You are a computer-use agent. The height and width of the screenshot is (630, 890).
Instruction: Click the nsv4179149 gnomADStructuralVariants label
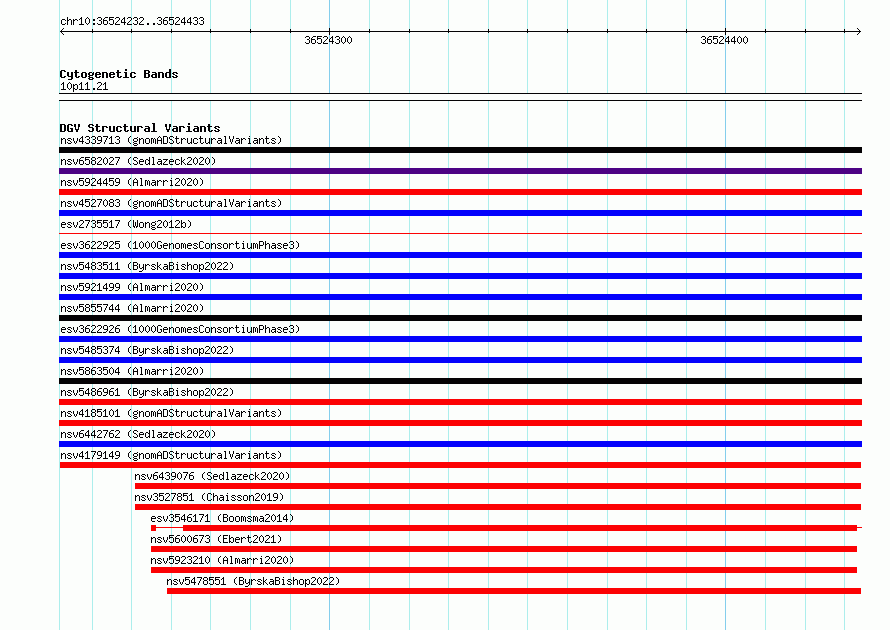[171, 455]
